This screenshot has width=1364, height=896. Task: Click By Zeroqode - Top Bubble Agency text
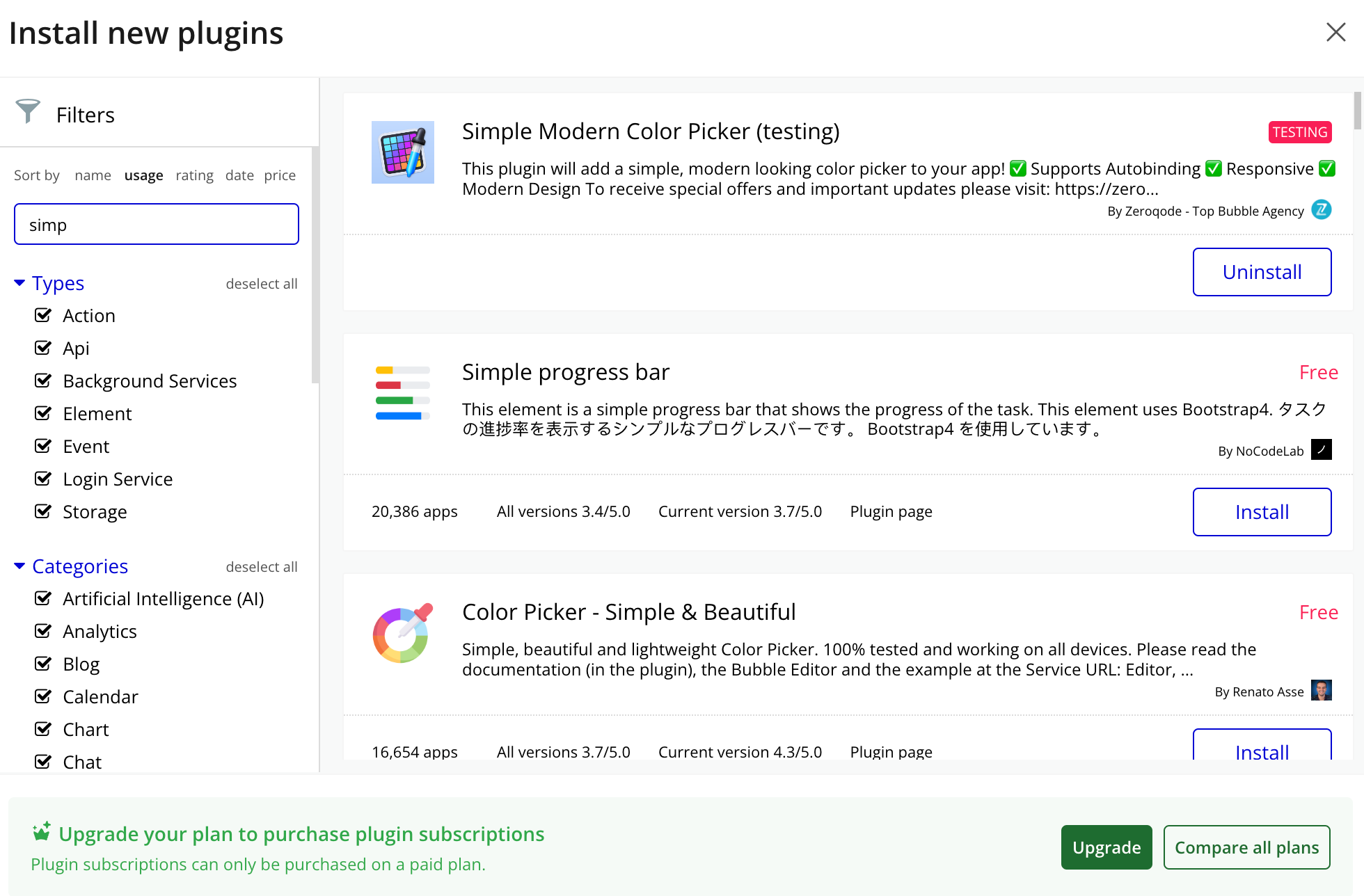click(1205, 211)
